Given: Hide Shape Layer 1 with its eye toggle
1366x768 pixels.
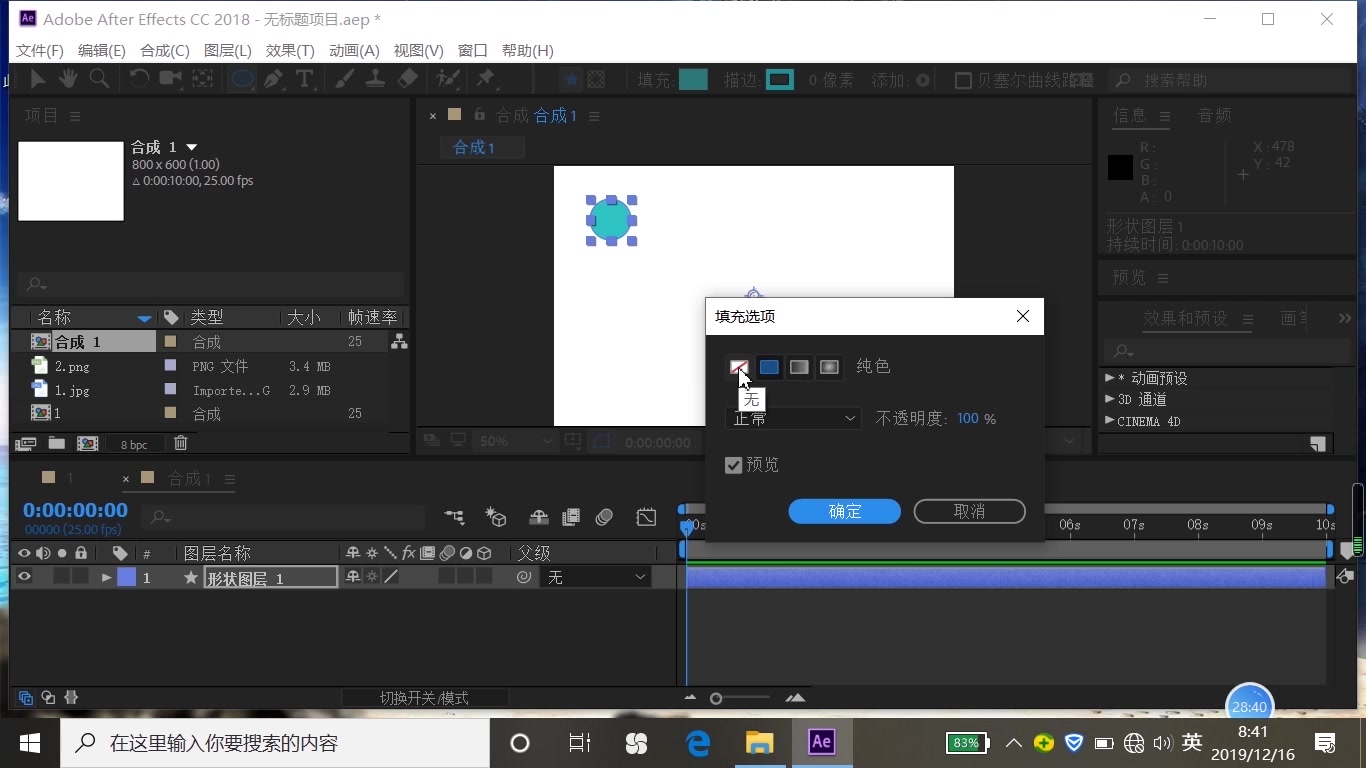Looking at the screenshot, I should coord(24,577).
